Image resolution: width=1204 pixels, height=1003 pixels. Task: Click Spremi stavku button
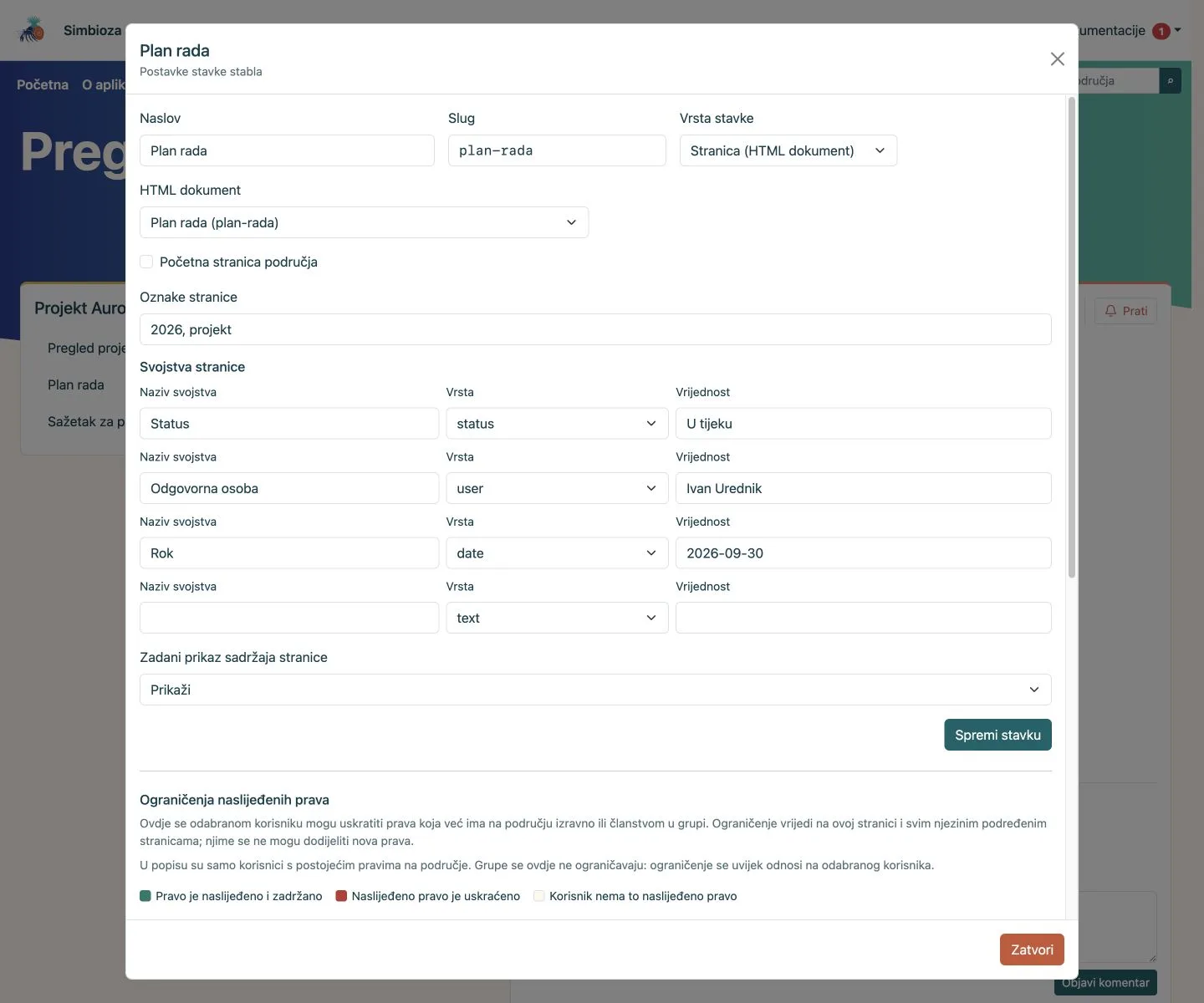(x=997, y=735)
